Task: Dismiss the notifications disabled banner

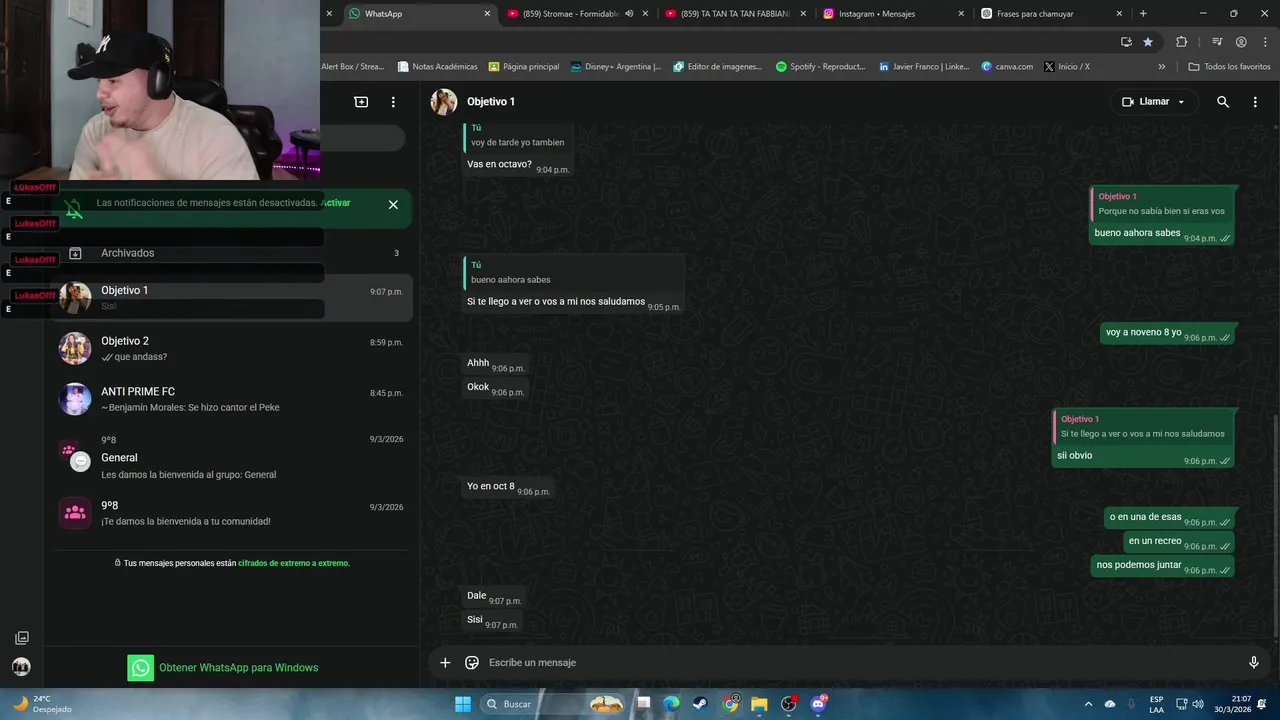Action: pyautogui.click(x=393, y=204)
